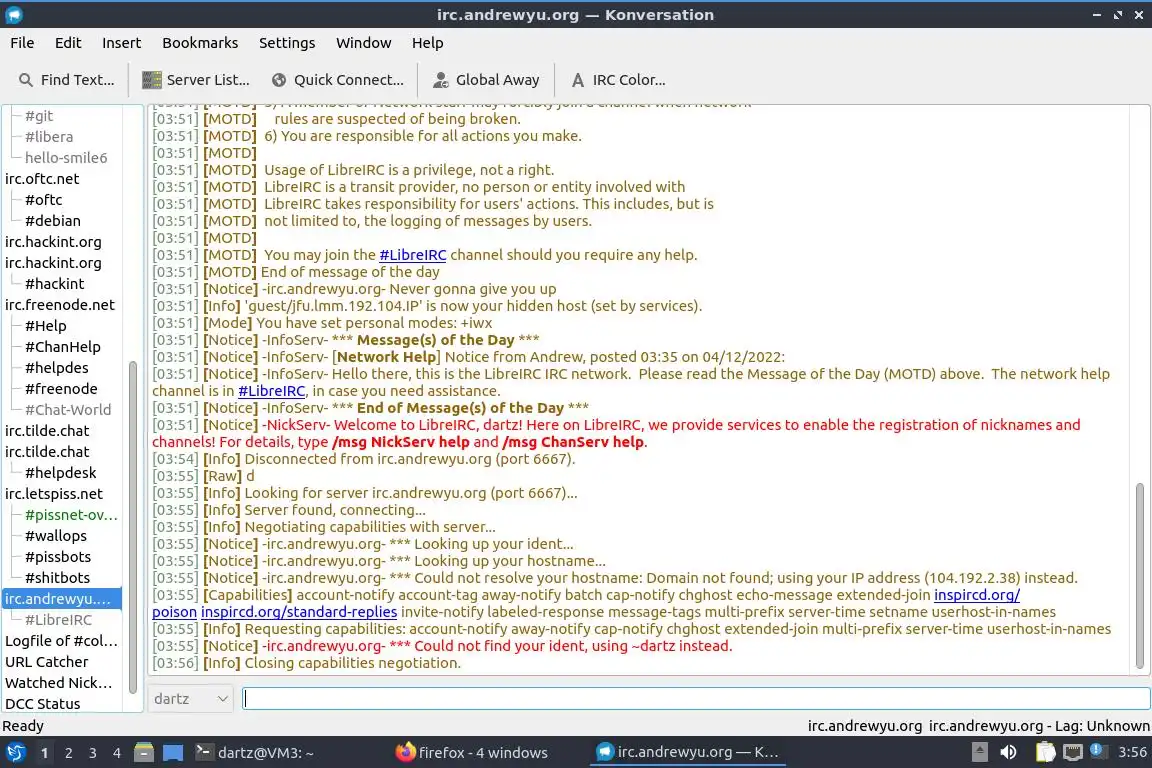This screenshot has height=768, width=1152.
Task: Open the dartz nickname dropdown
Action: coord(190,699)
